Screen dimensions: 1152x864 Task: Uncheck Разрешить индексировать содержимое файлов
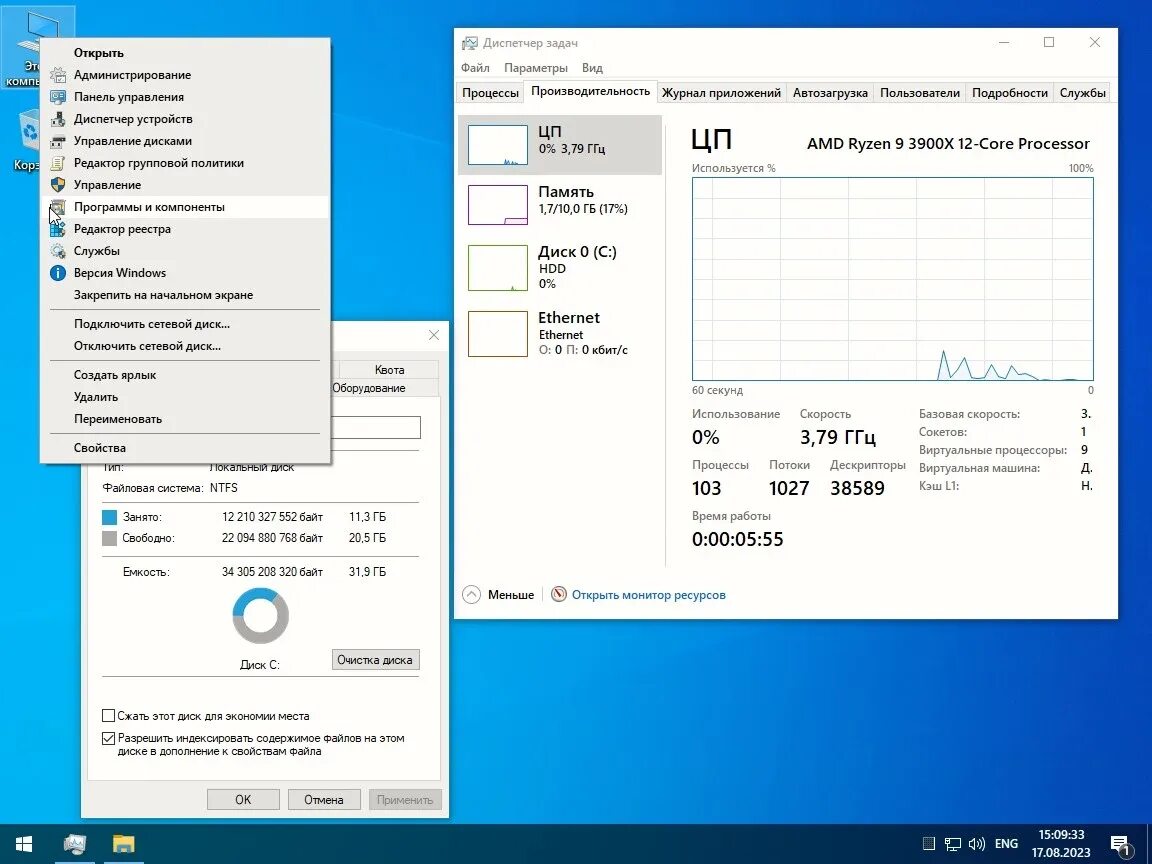108,738
